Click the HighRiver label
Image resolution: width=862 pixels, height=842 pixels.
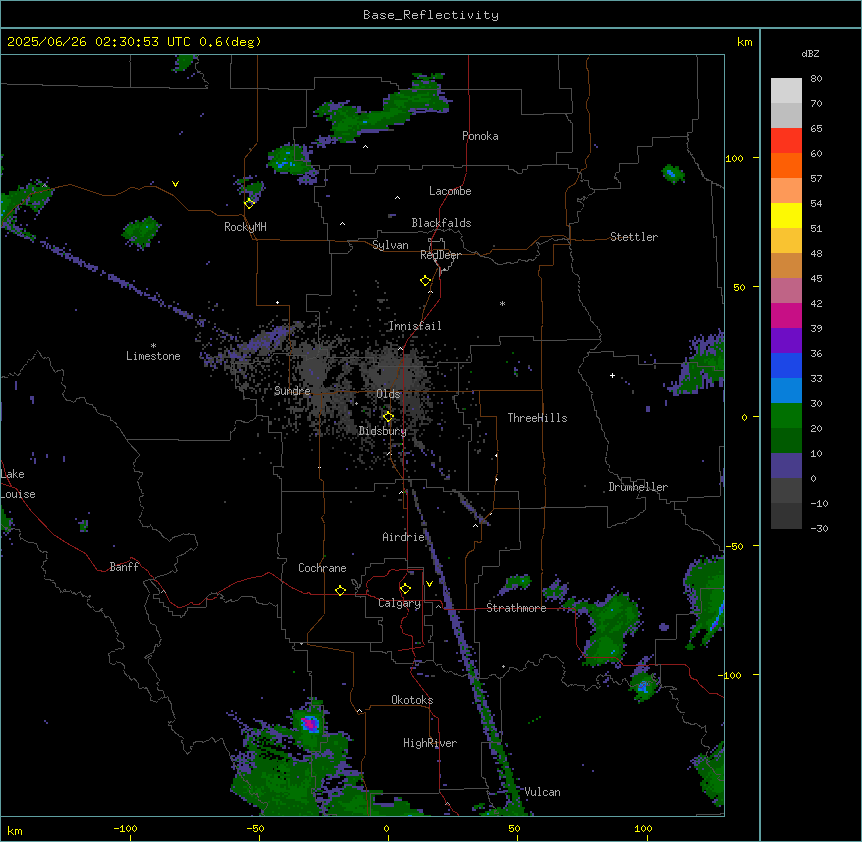point(430,743)
